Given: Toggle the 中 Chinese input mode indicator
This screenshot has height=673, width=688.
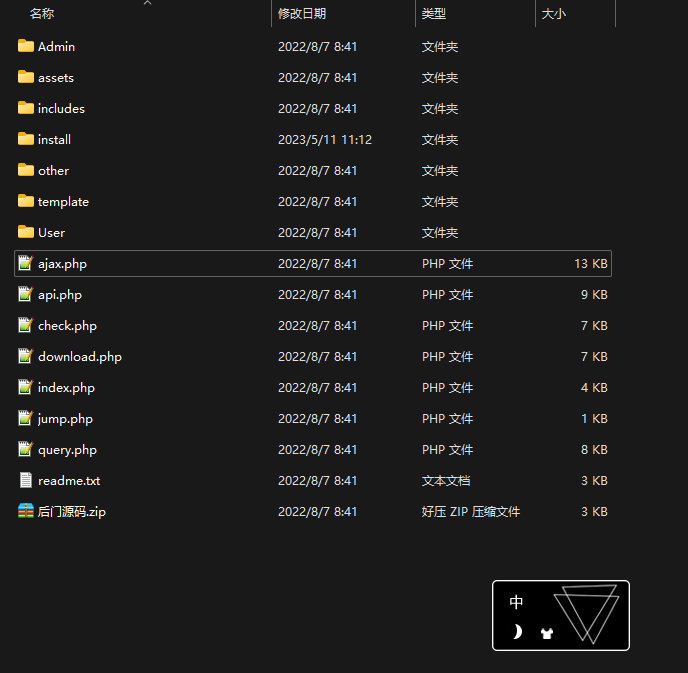Looking at the screenshot, I should 516,602.
